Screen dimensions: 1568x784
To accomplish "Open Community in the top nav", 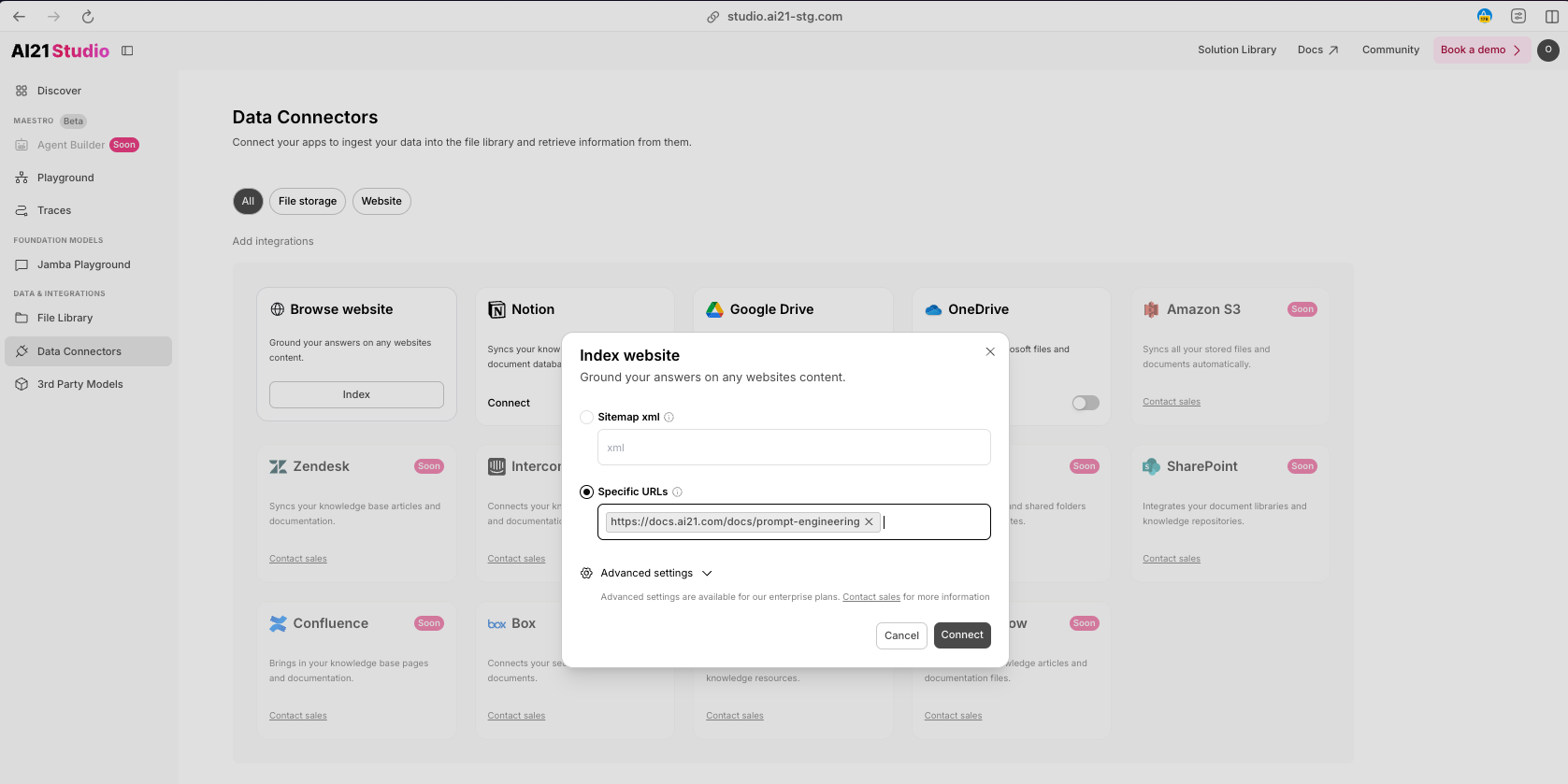I will (1390, 50).
